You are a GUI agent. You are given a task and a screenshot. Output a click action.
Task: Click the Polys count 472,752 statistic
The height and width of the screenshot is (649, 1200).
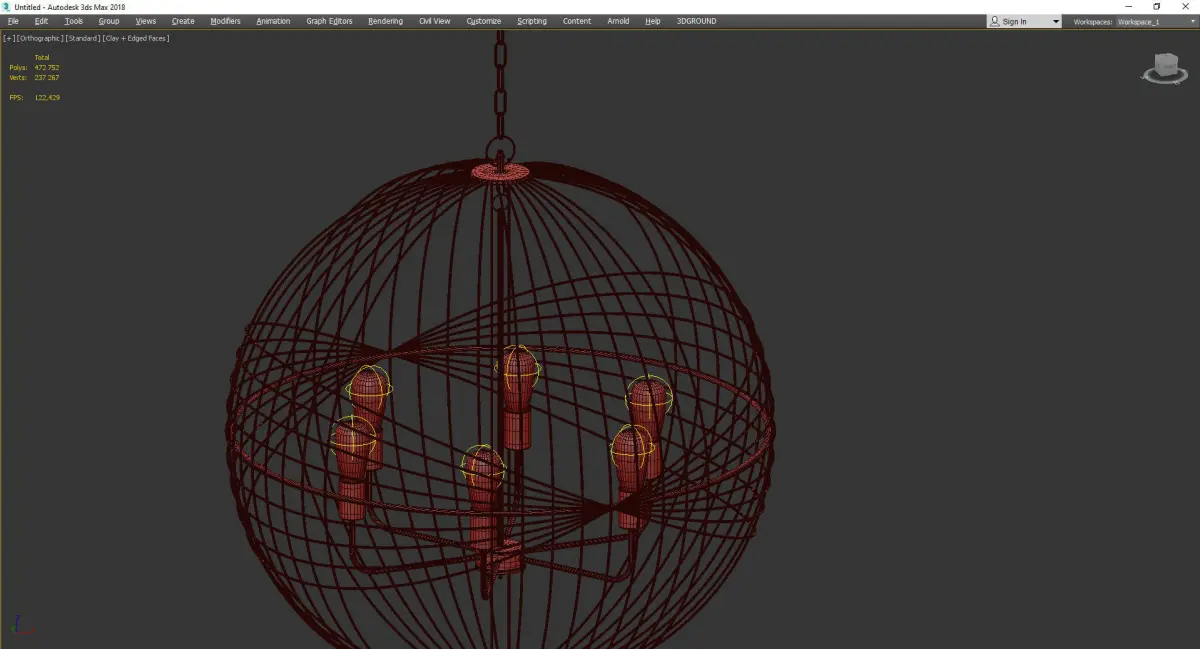(47, 68)
